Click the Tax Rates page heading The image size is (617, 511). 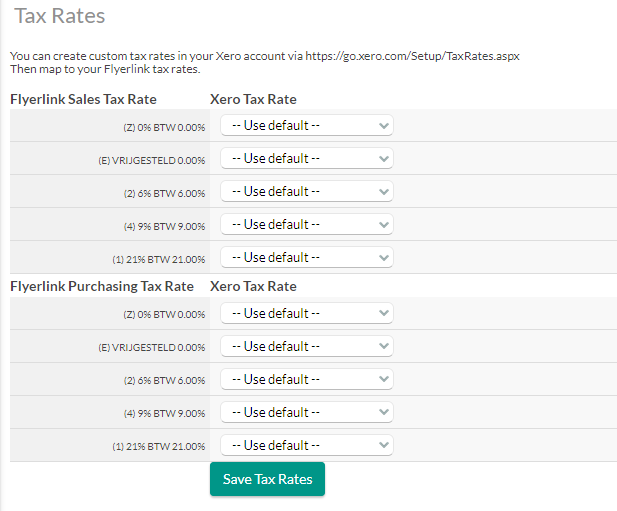click(60, 16)
